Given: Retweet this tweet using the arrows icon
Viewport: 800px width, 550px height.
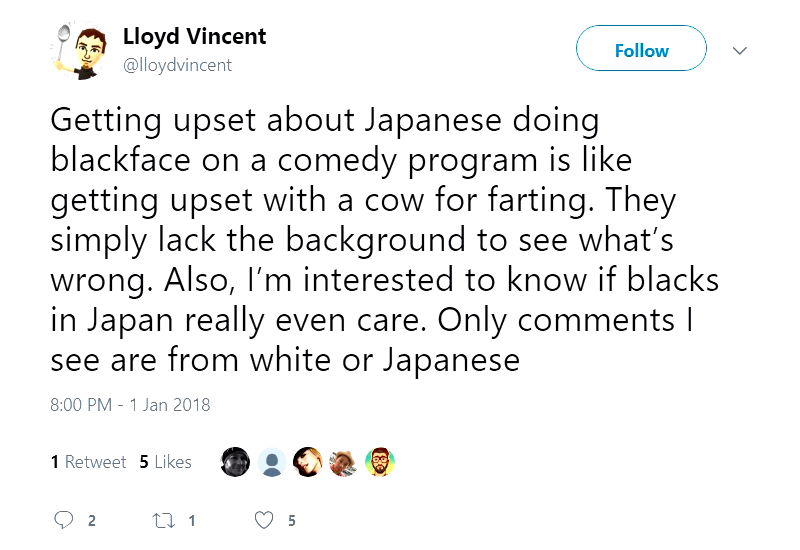Looking at the screenshot, I should coord(162,520).
